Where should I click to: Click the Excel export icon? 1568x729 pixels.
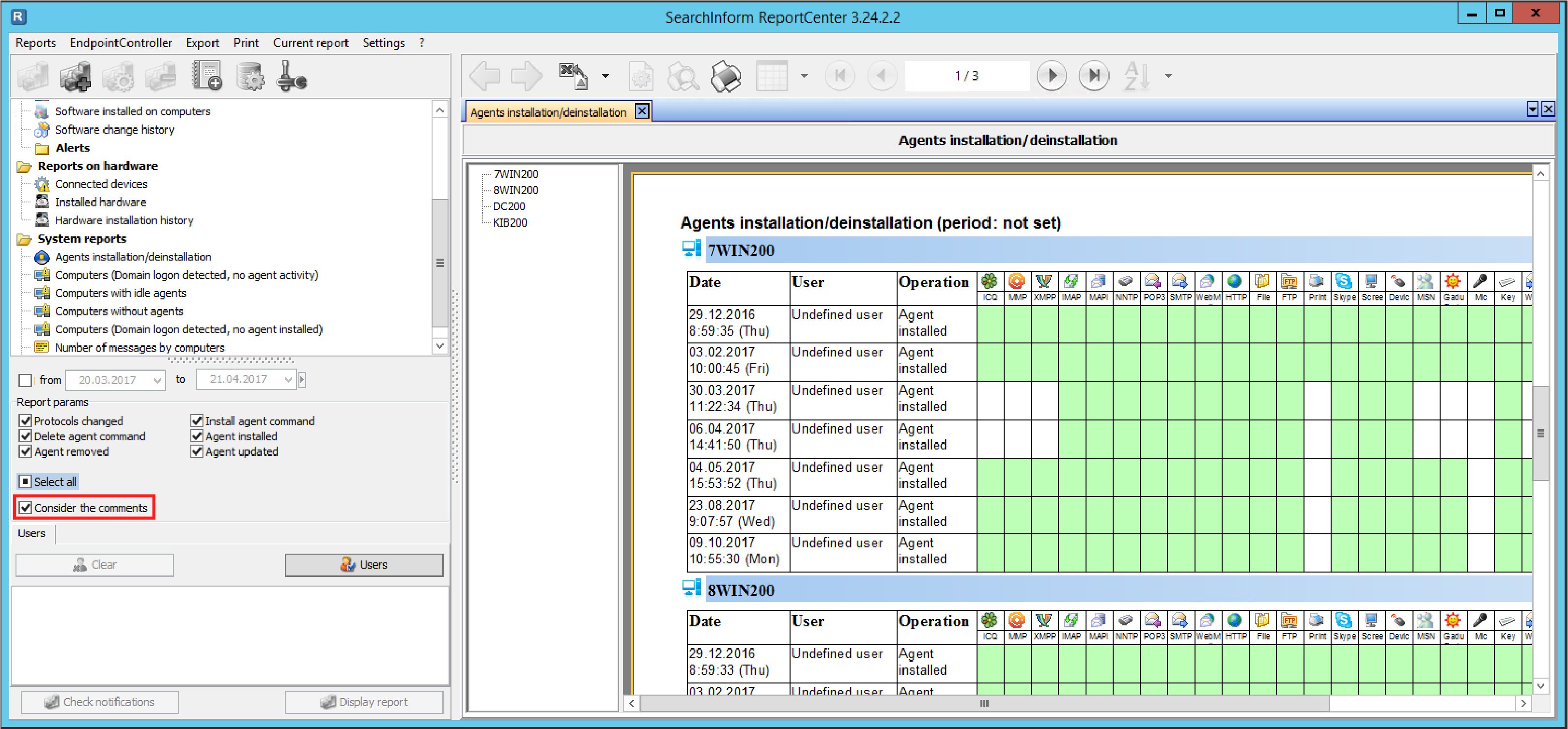tap(574, 76)
